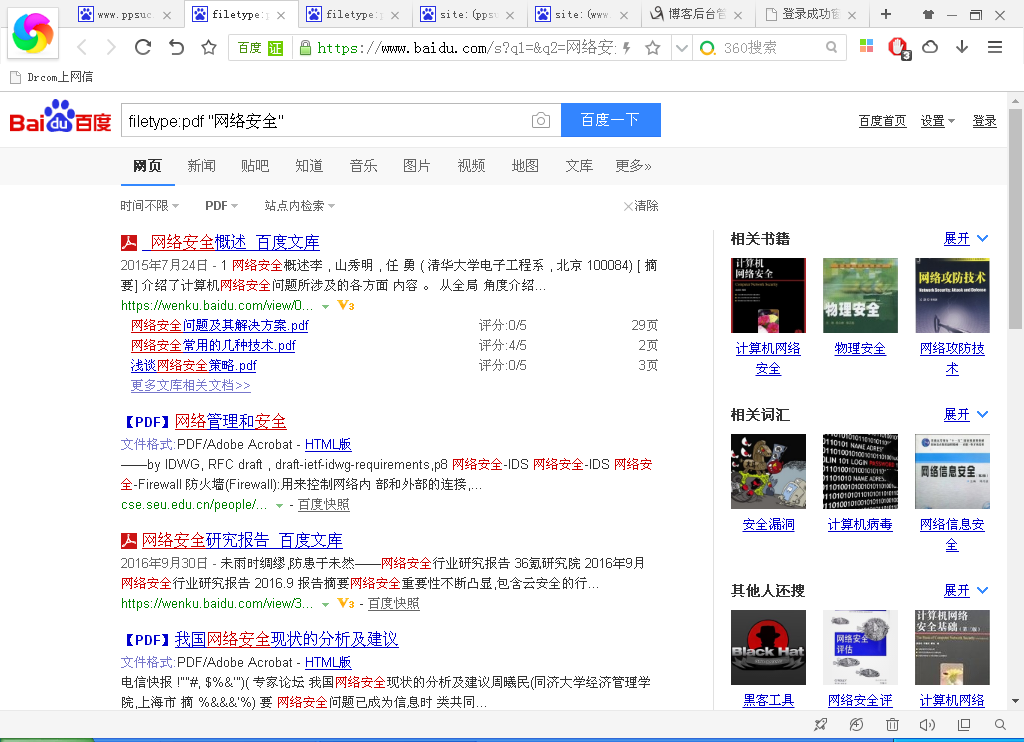The image size is (1024, 742).
Task: Reload the page with the refresh icon
Action: 143,47
